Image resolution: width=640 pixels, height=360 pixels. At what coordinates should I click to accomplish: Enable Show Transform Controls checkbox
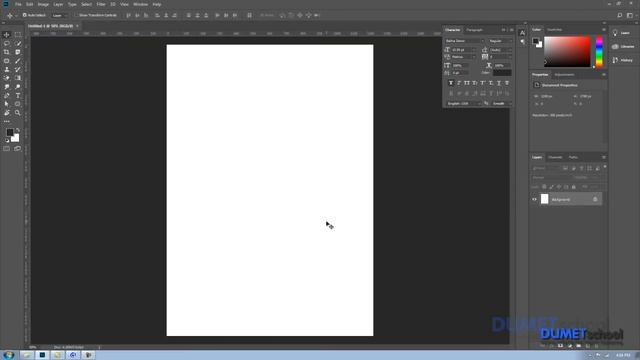pyautogui.click(x=76, y=15)
